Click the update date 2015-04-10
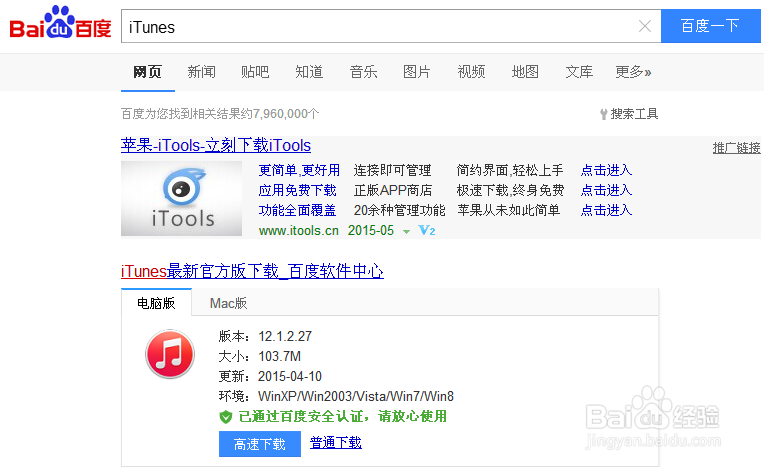This screenshot has height=467, width=764. 290,376
